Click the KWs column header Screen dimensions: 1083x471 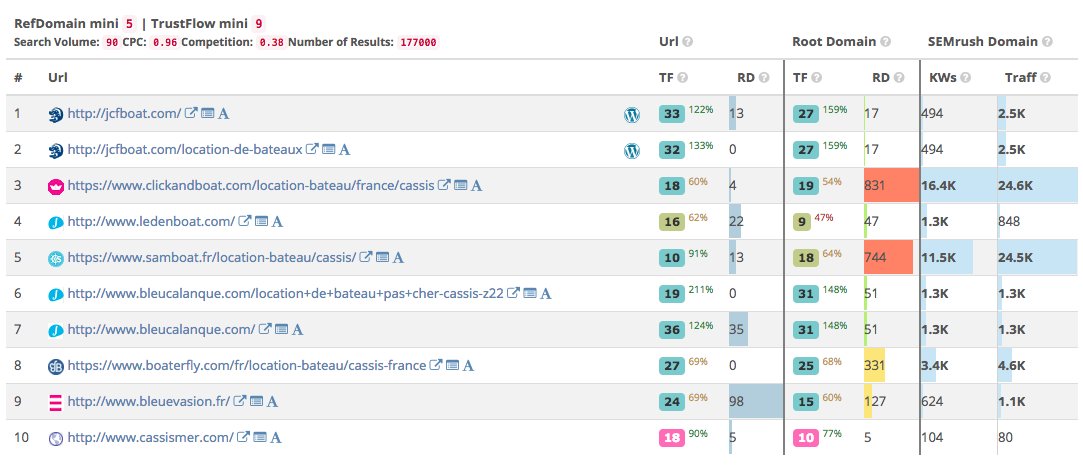pos(943,77)
